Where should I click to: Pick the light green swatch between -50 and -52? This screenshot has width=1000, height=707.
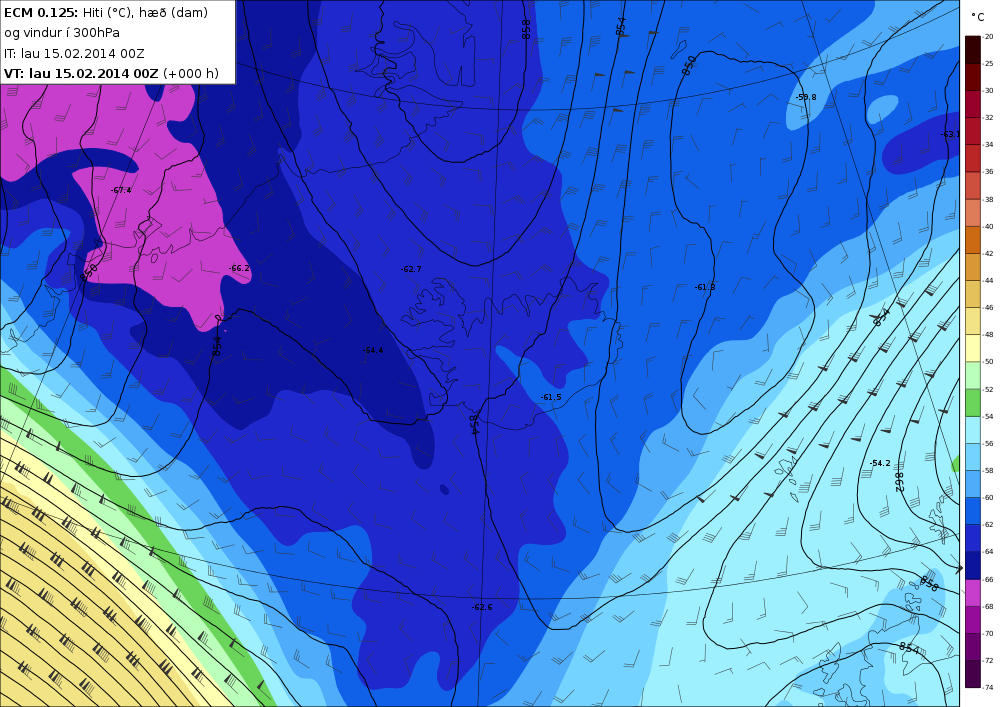click(973, 375)
